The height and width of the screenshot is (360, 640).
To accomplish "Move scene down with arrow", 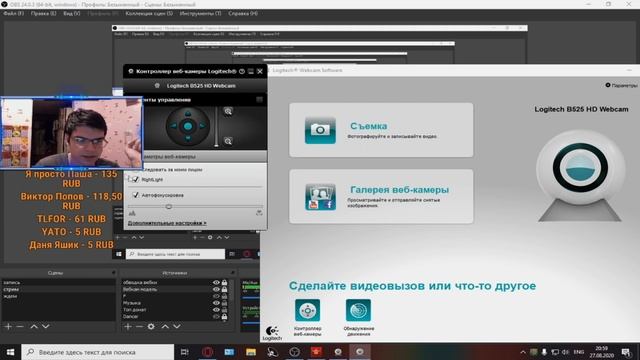I will 46,327.
